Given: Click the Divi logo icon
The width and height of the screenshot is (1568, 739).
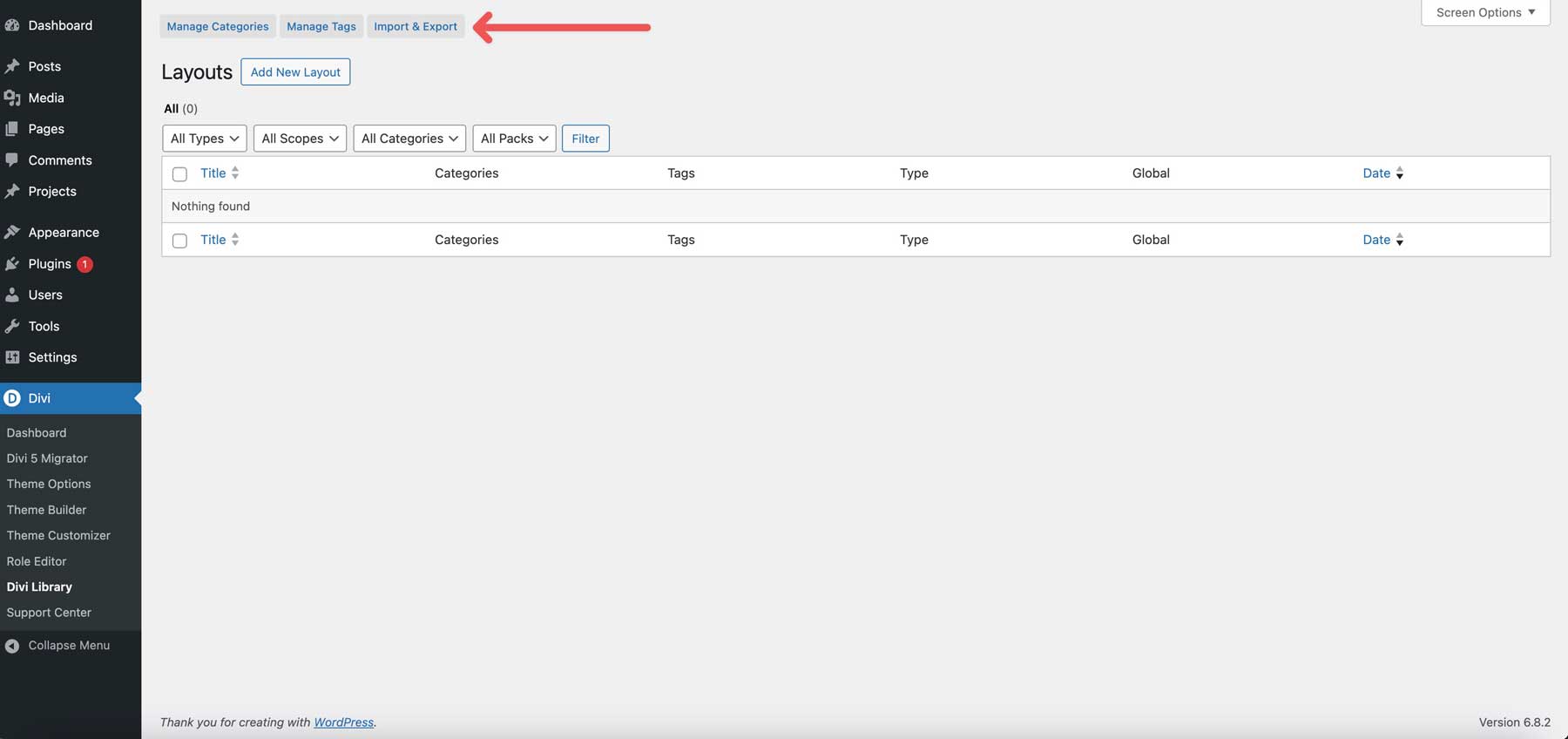Looking at the screenshot, I should [12, 398].
